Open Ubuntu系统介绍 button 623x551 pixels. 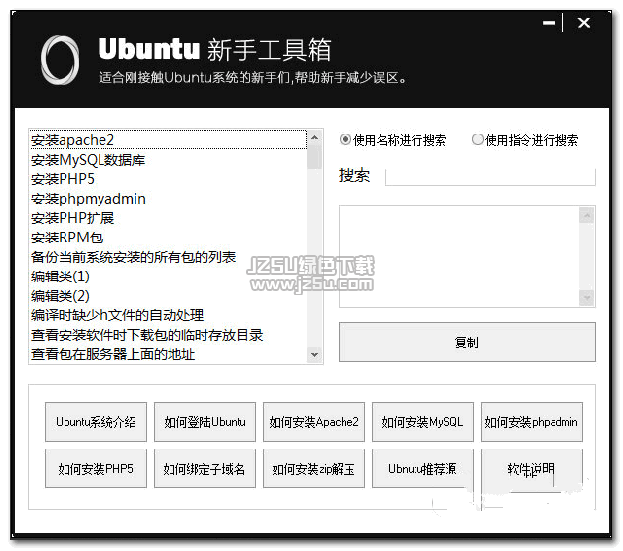click(x=96, y=422)
